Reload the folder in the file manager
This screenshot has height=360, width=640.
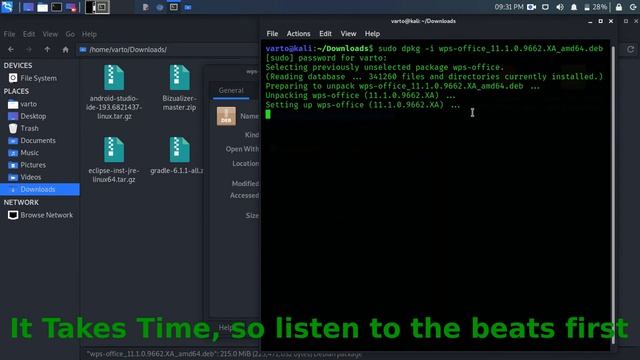coord(630,49)
